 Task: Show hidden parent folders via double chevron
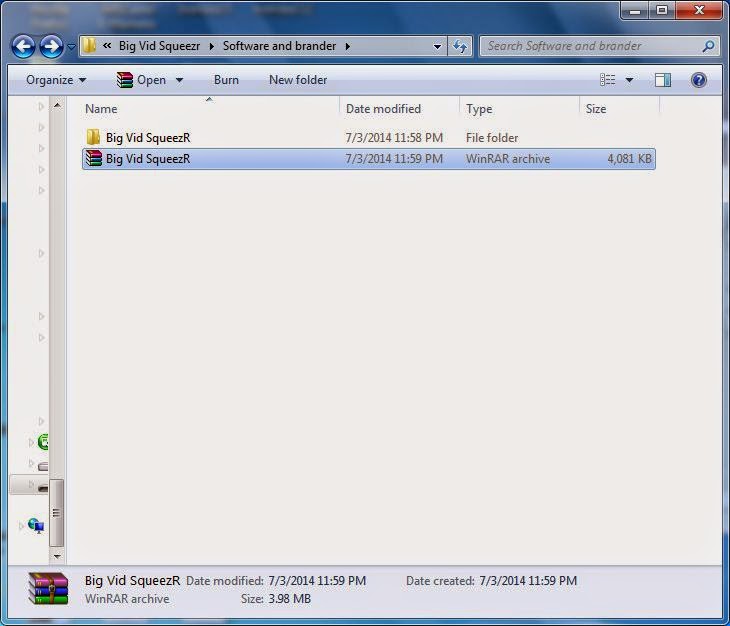pyautogui.click(x=107, y=46)
